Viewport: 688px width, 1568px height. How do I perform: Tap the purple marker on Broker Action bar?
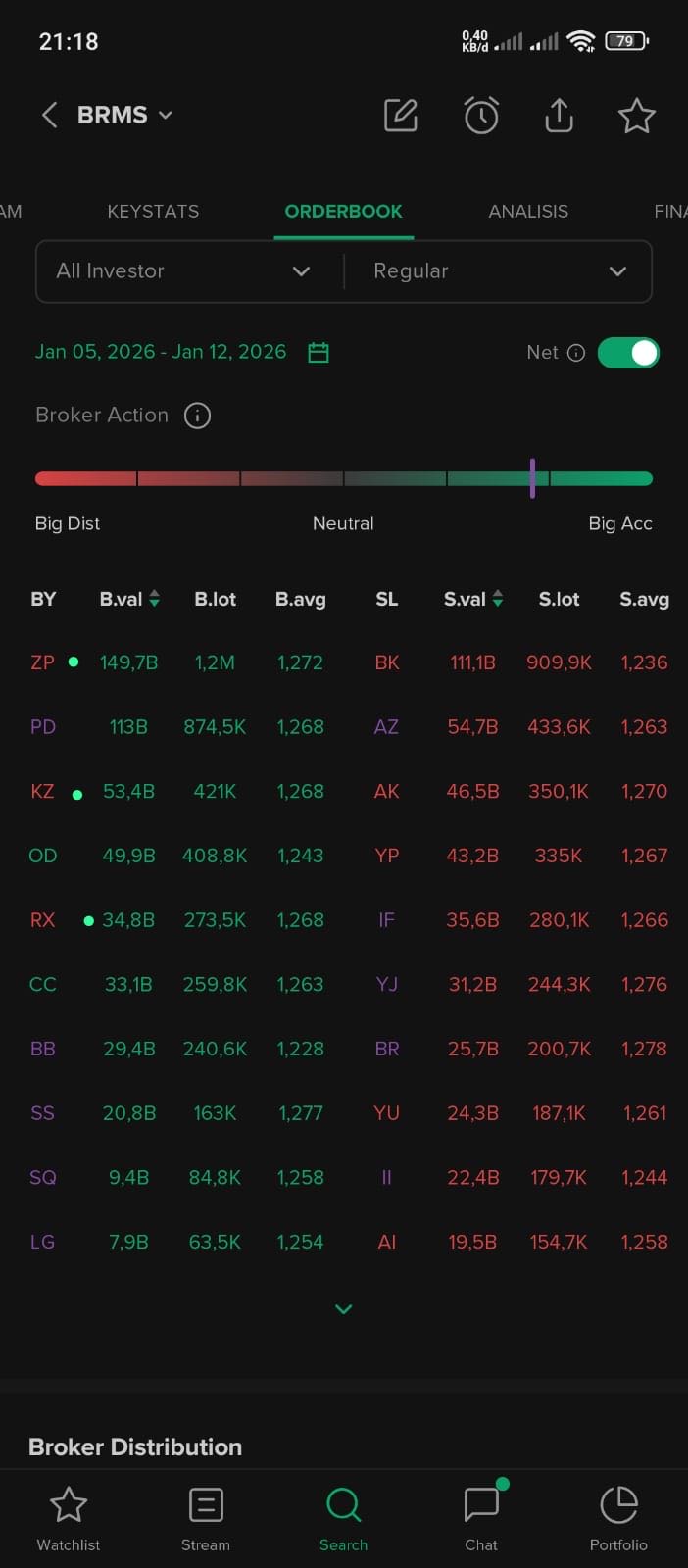tap(532, 478)
